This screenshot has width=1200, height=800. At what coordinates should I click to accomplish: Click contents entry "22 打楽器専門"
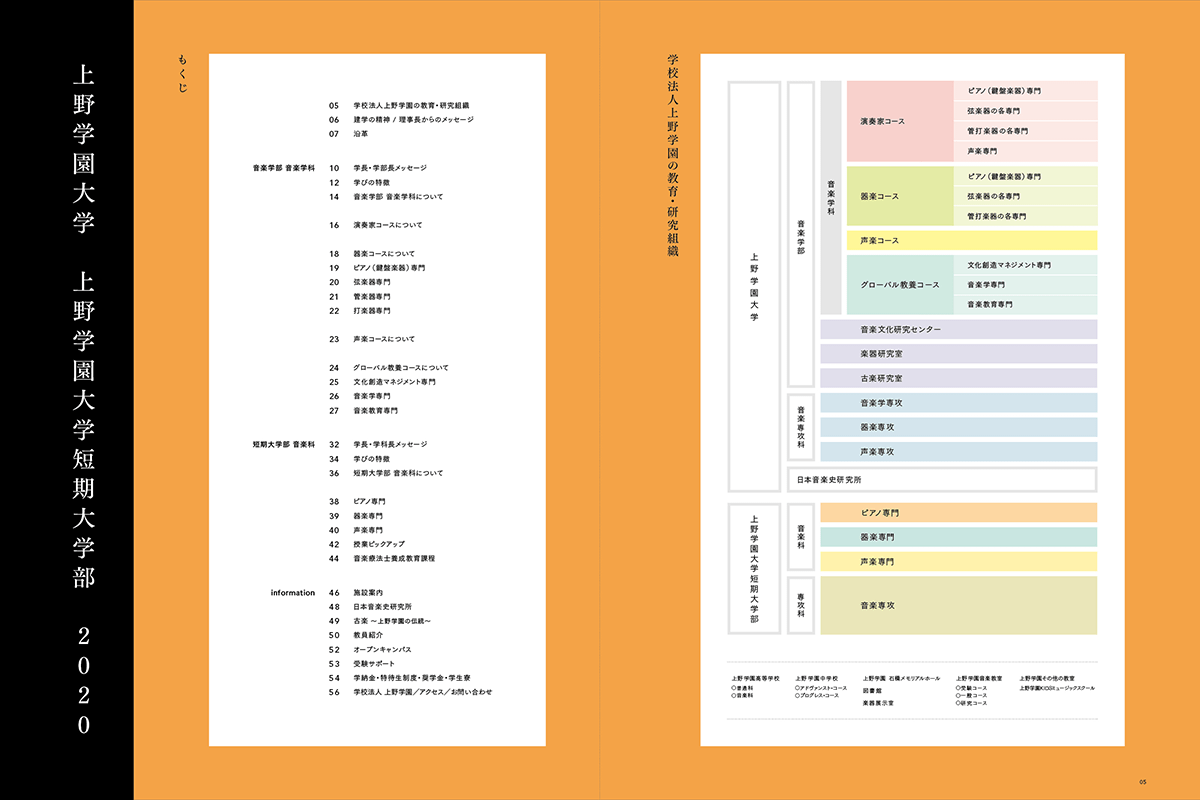[359, 311]
